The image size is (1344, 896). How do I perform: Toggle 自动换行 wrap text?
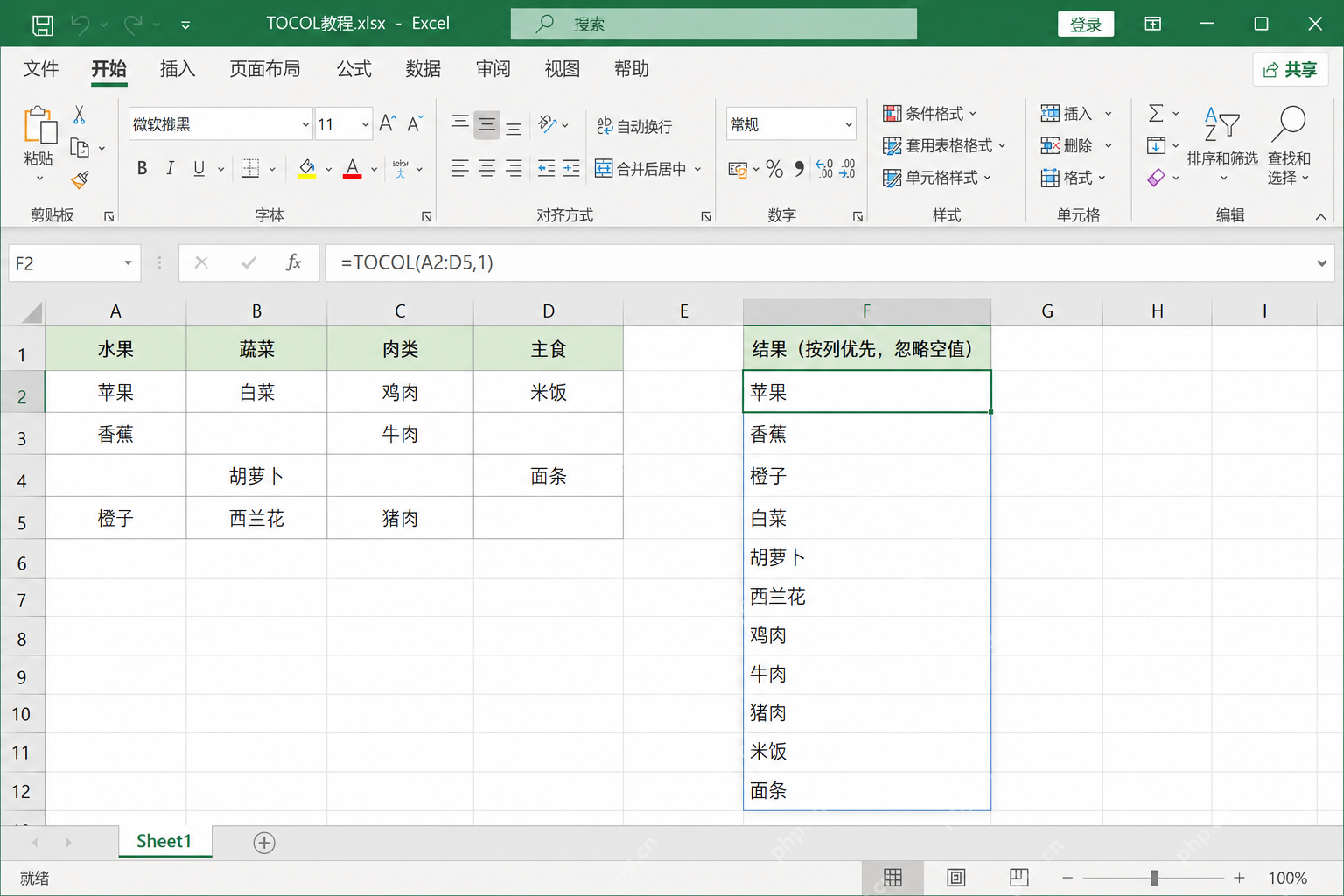click(634, 126)
